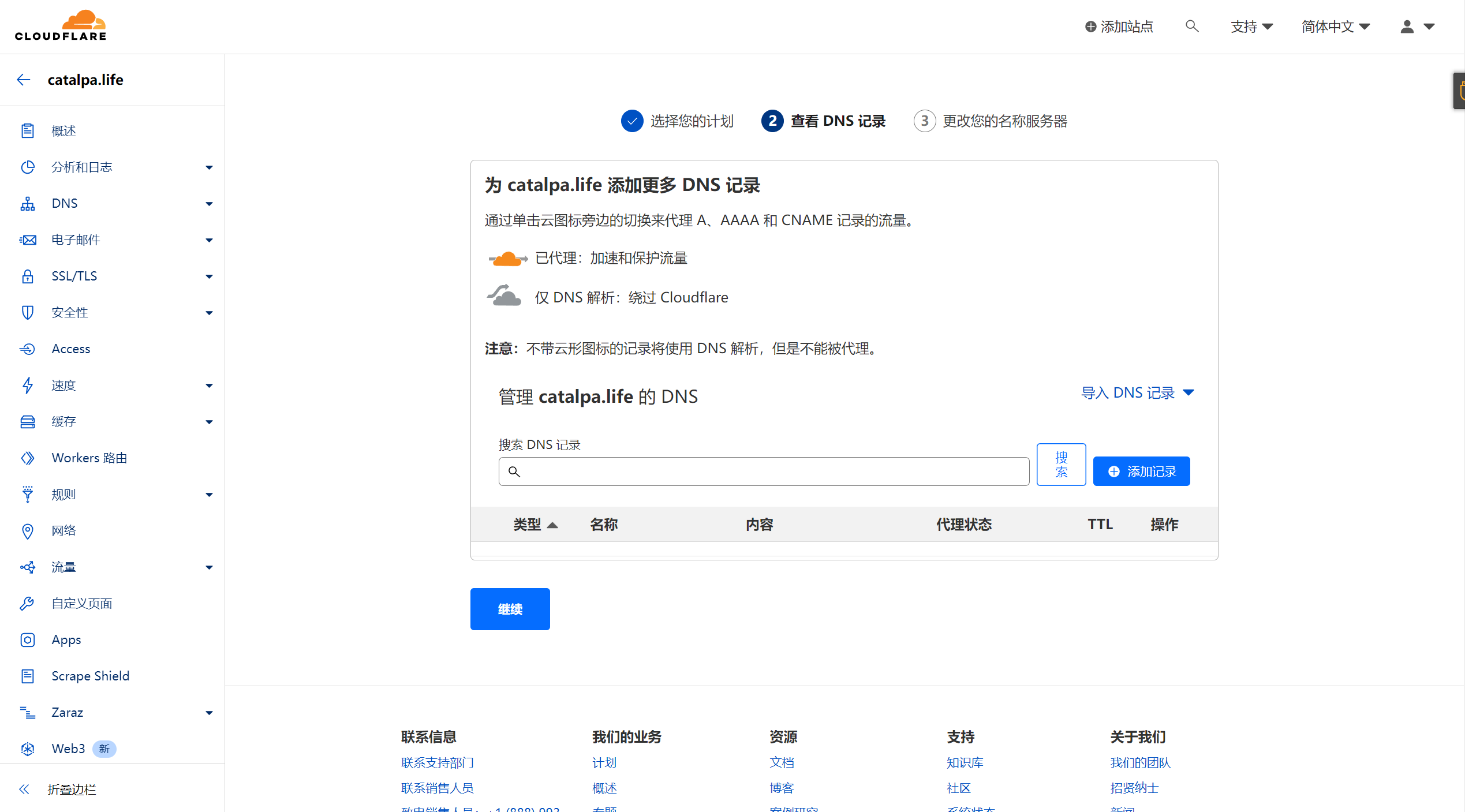Click the 添加记录 button
Viewport: 1465px width, 812px height.
point(1141,472)
